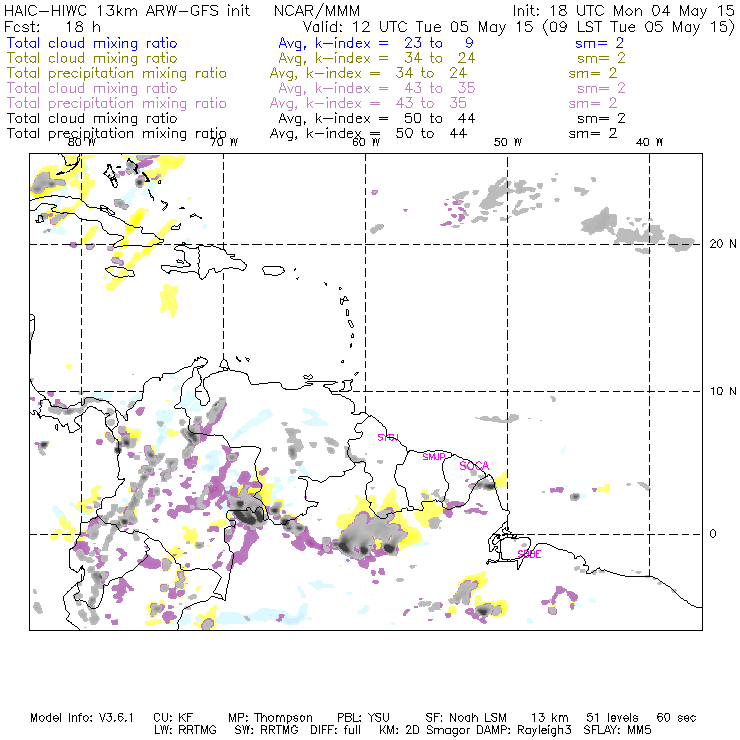Click the 'Init: 18 UTC Mon 04 May 15' text
The image size is (740, 740).
tap(623, 11)
